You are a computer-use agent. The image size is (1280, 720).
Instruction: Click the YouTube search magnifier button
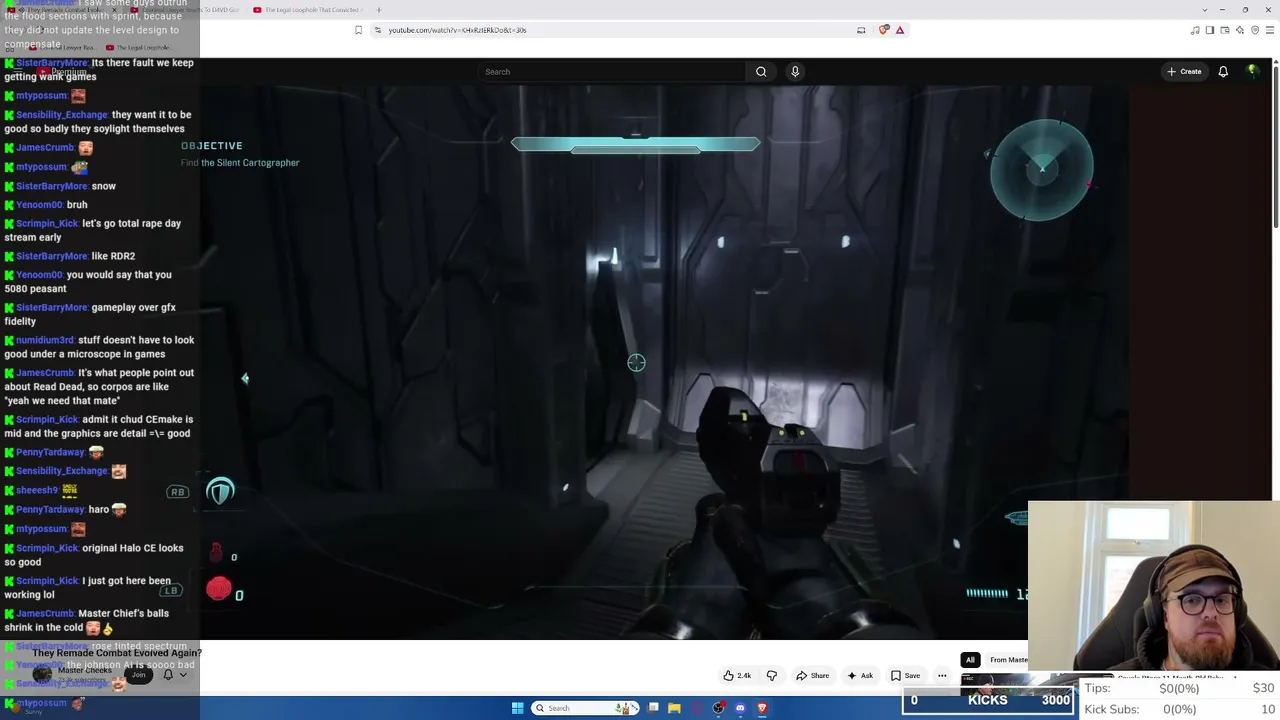(761, 72)
